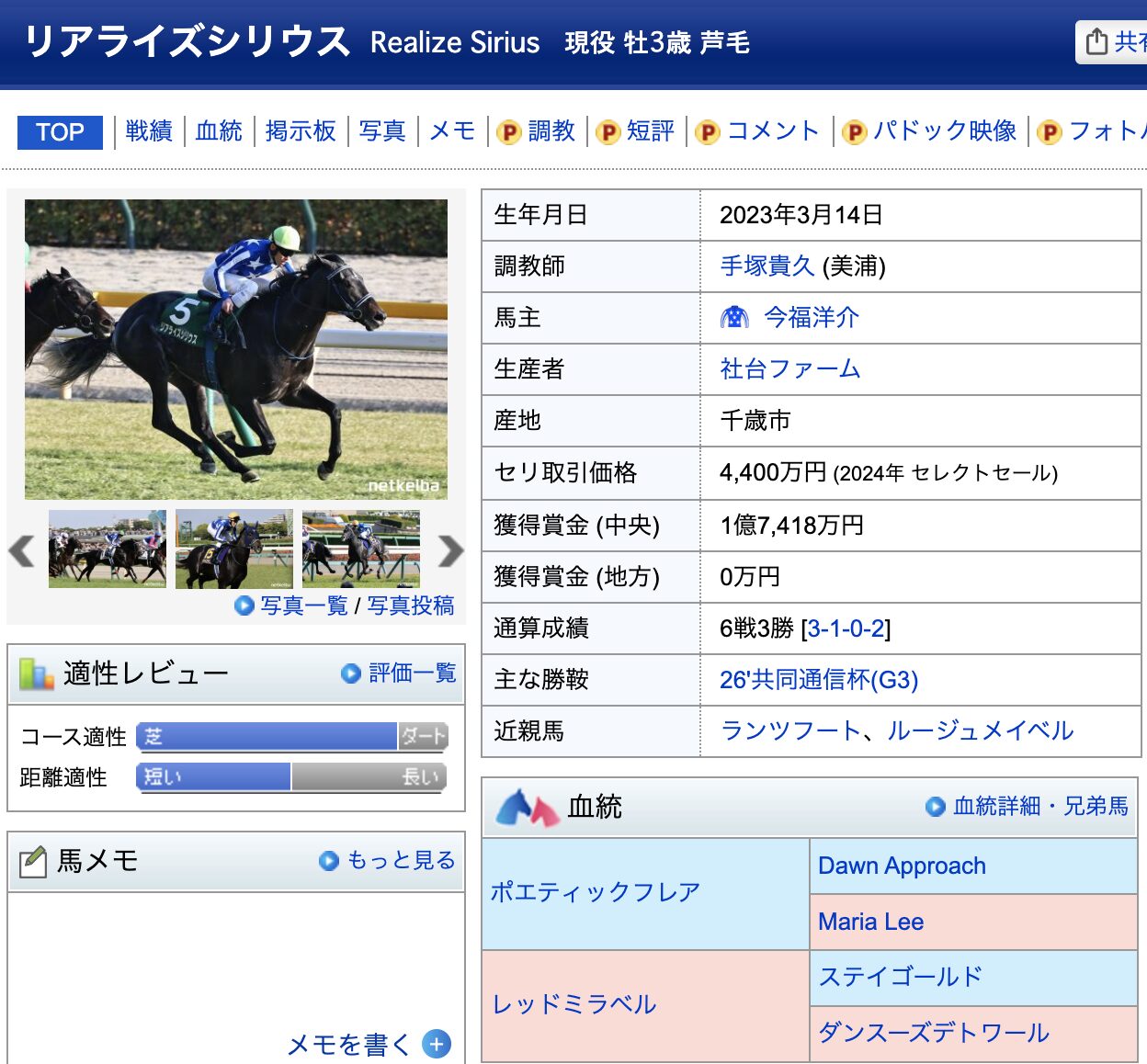Open ダンスーズデトワール pedigree link
1147x1064 pixels.
coord(934,1033)
